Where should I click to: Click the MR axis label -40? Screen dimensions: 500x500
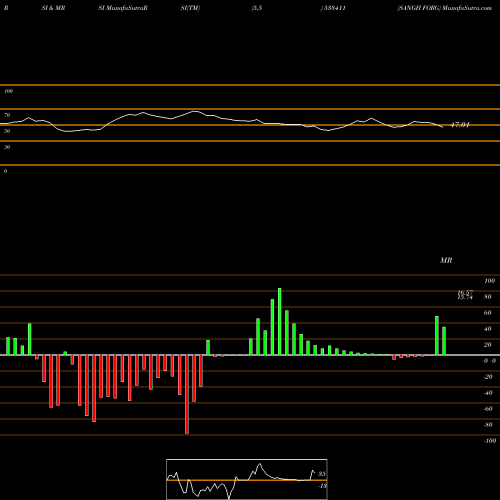(488, 393)
